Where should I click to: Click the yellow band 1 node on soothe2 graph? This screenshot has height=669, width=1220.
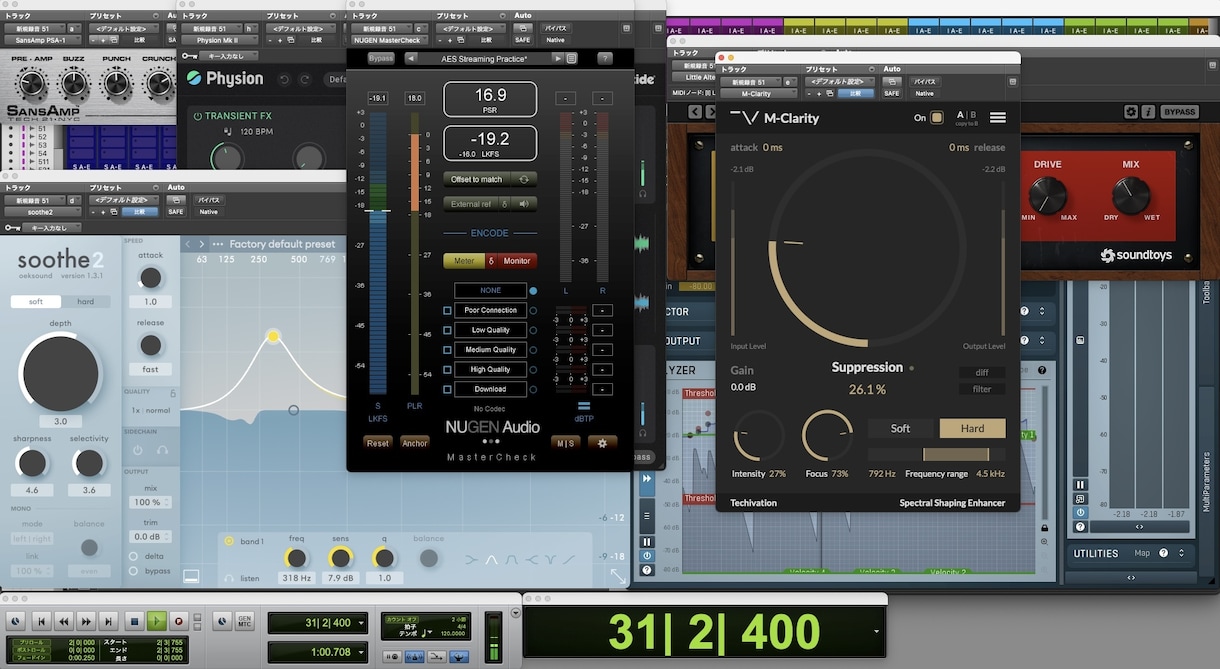pos(273,337)
